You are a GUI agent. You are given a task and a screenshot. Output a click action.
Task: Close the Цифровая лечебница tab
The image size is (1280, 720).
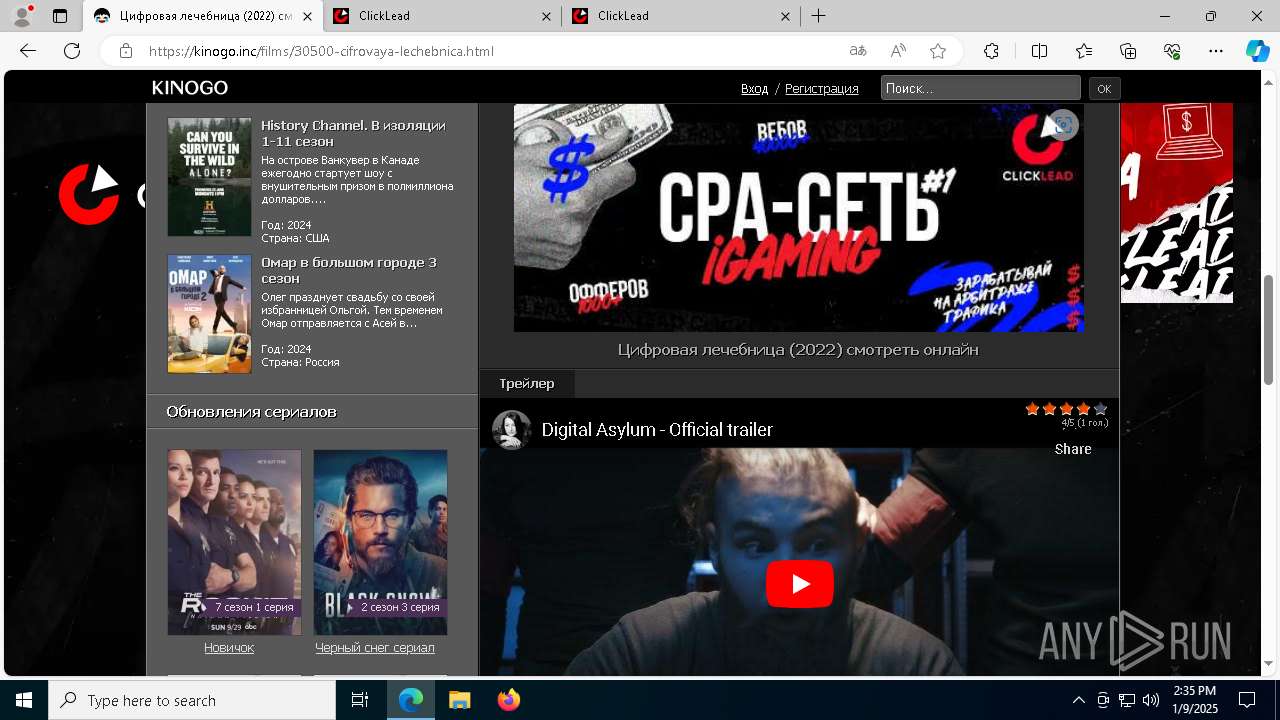tap(308, 16)
